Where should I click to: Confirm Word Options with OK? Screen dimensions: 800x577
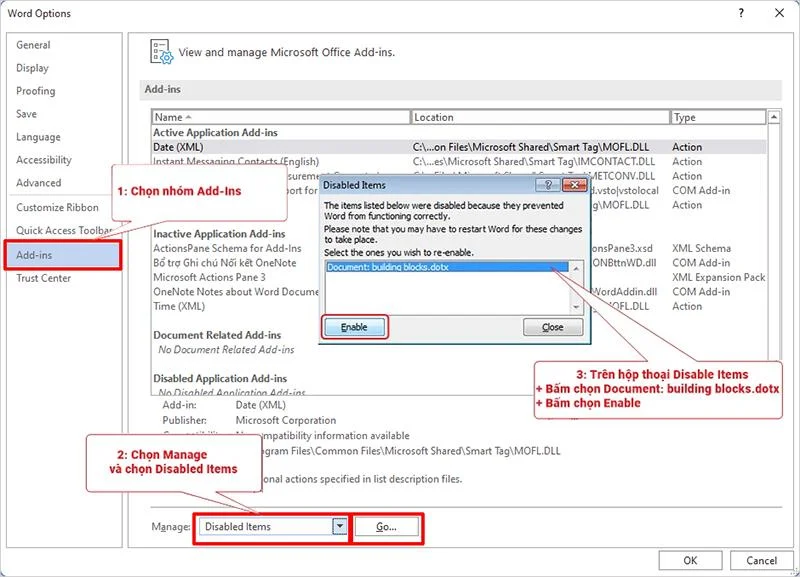[x=690, y=560]
